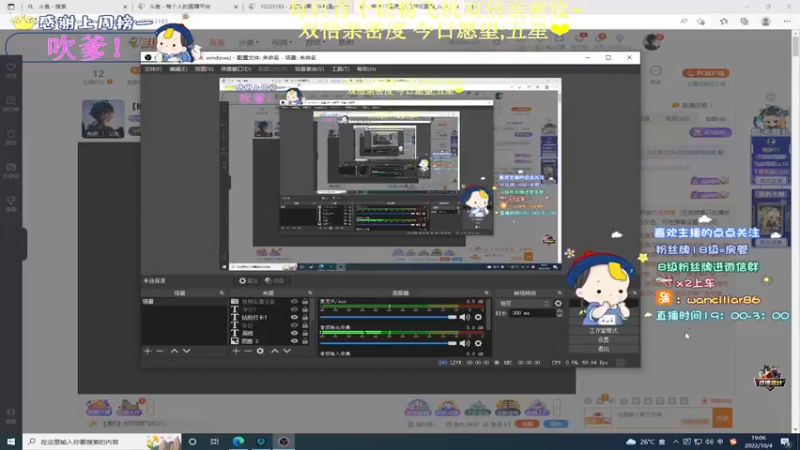Pop out the Audio Mixer dock icon
Viewport: 800px width, 450px height.
tap(486, 293)
